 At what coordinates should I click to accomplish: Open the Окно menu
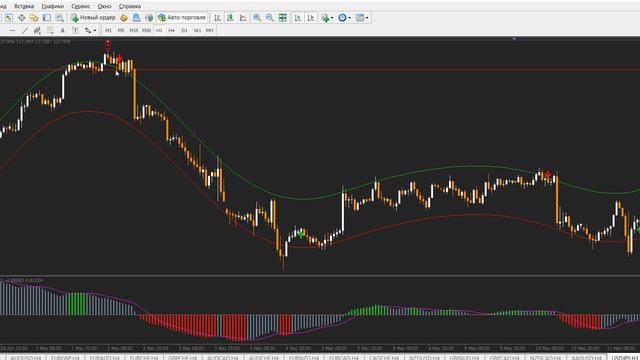pos(104,6)
